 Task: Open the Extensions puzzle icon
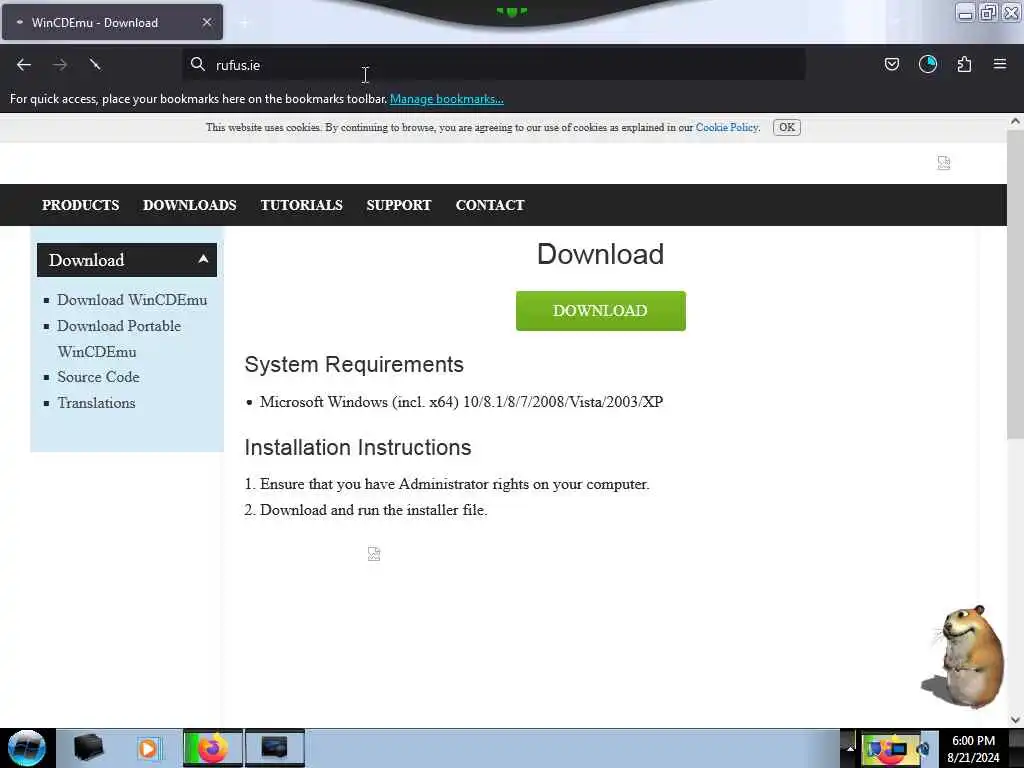[x=964, y=64]
